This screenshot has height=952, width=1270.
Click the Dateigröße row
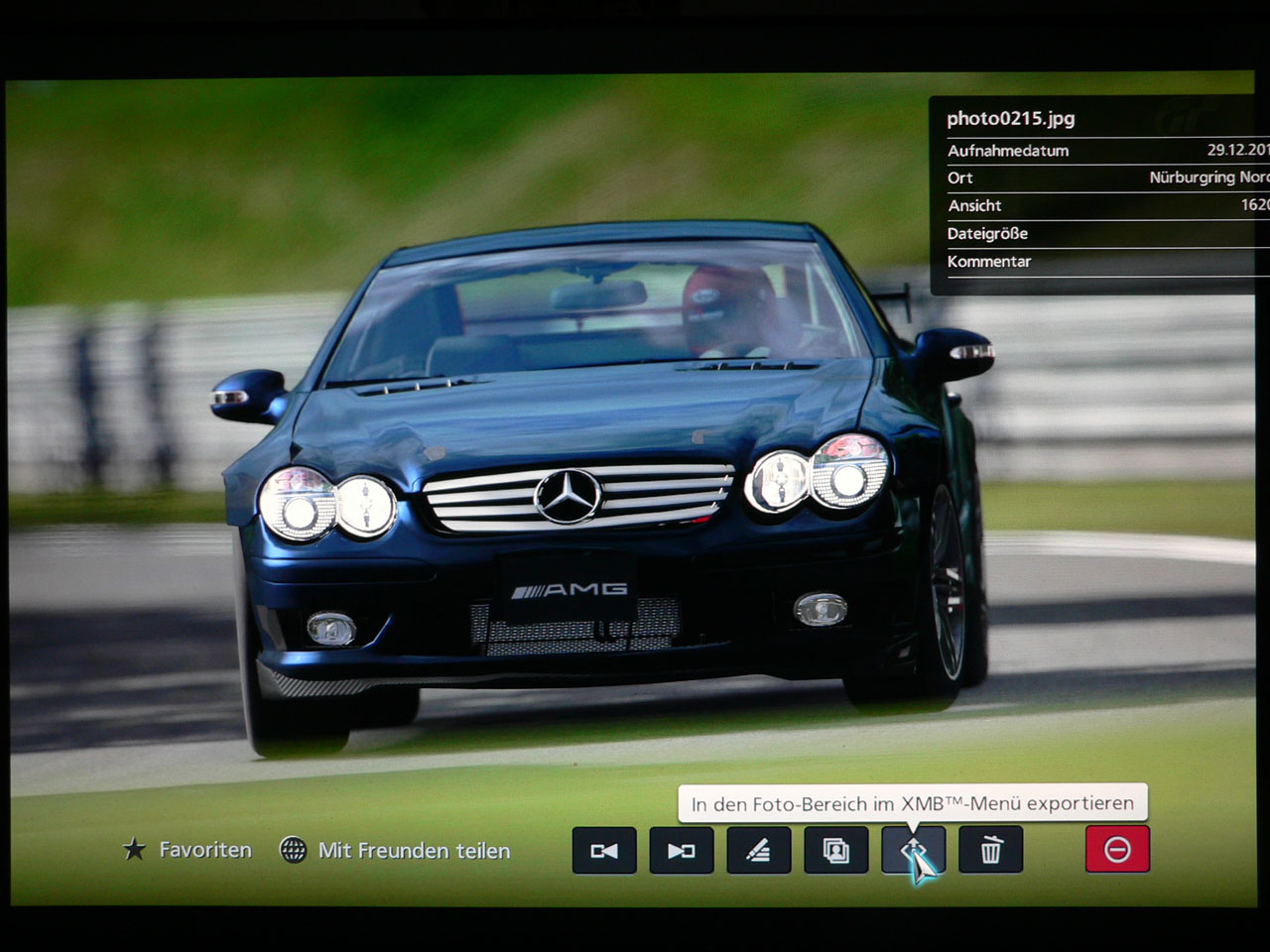click(x=1107, y=233)
